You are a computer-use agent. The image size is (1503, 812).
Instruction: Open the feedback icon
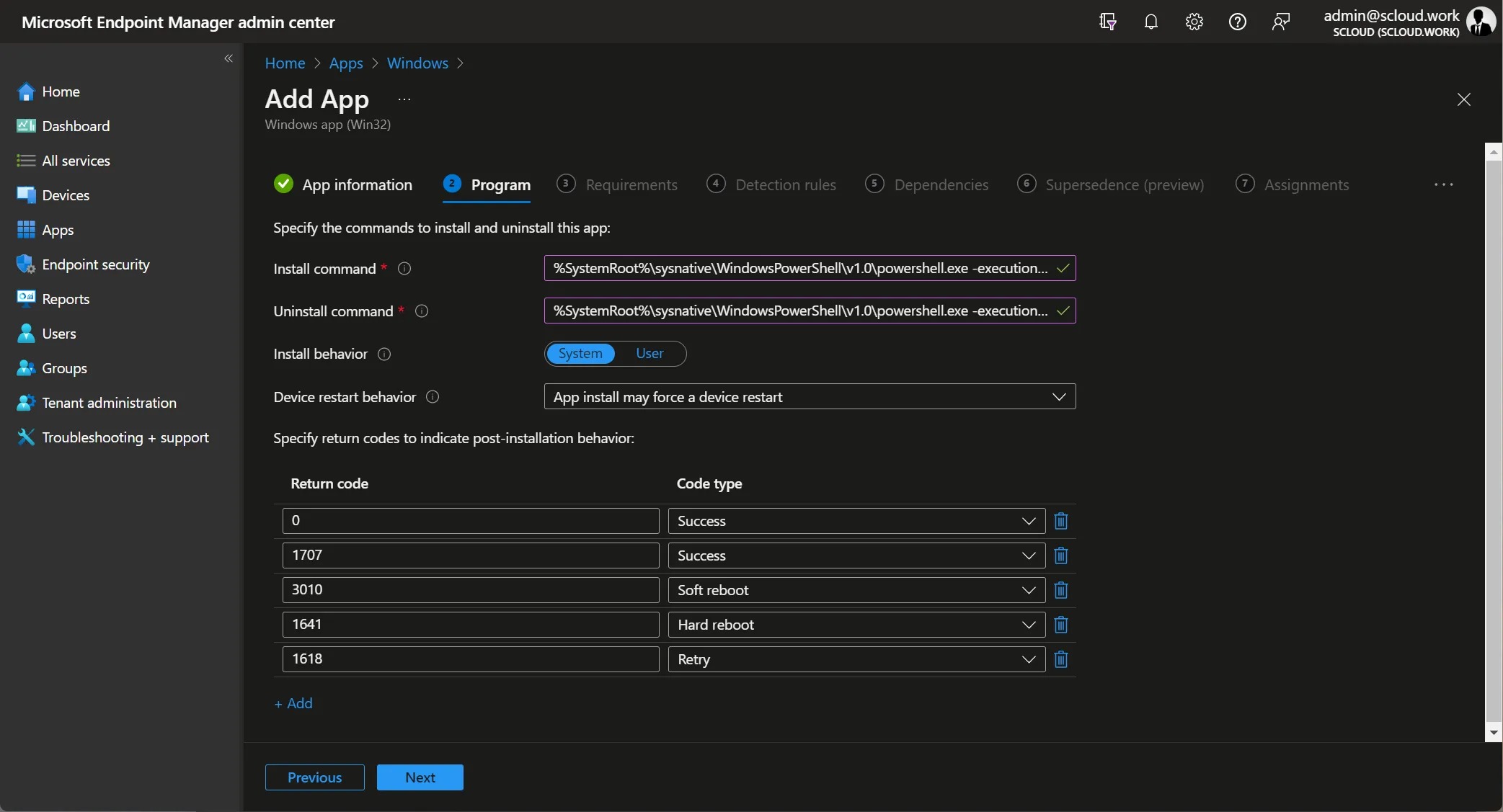pyautogui.click(x=1281, y=22)
